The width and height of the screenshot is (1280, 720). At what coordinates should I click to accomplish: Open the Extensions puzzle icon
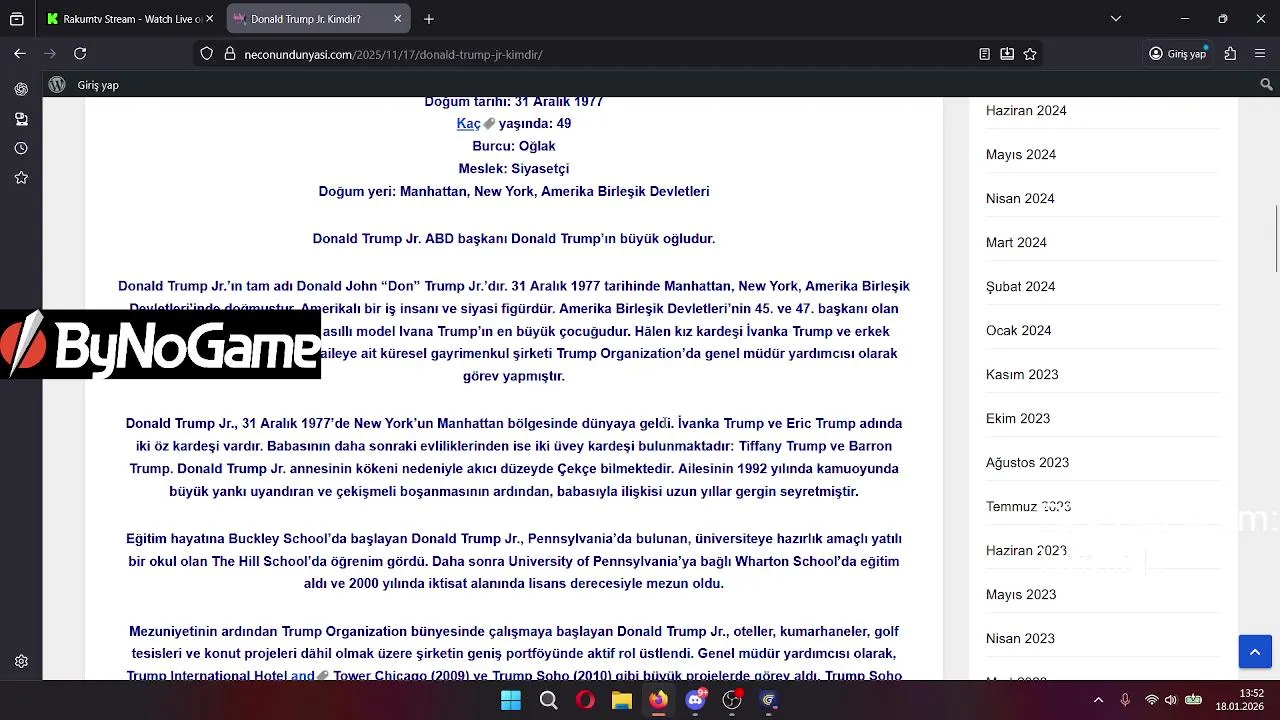click(x=1230, y=54)
